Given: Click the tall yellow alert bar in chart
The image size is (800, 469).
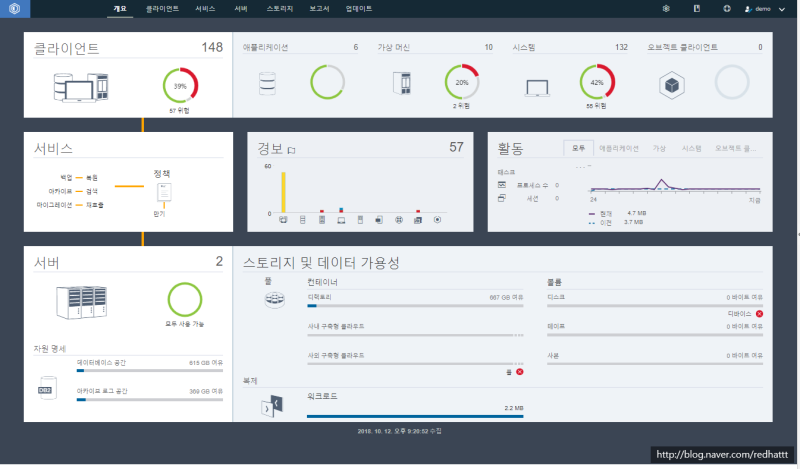Looking at the screenshot, I should click(283, 192).
